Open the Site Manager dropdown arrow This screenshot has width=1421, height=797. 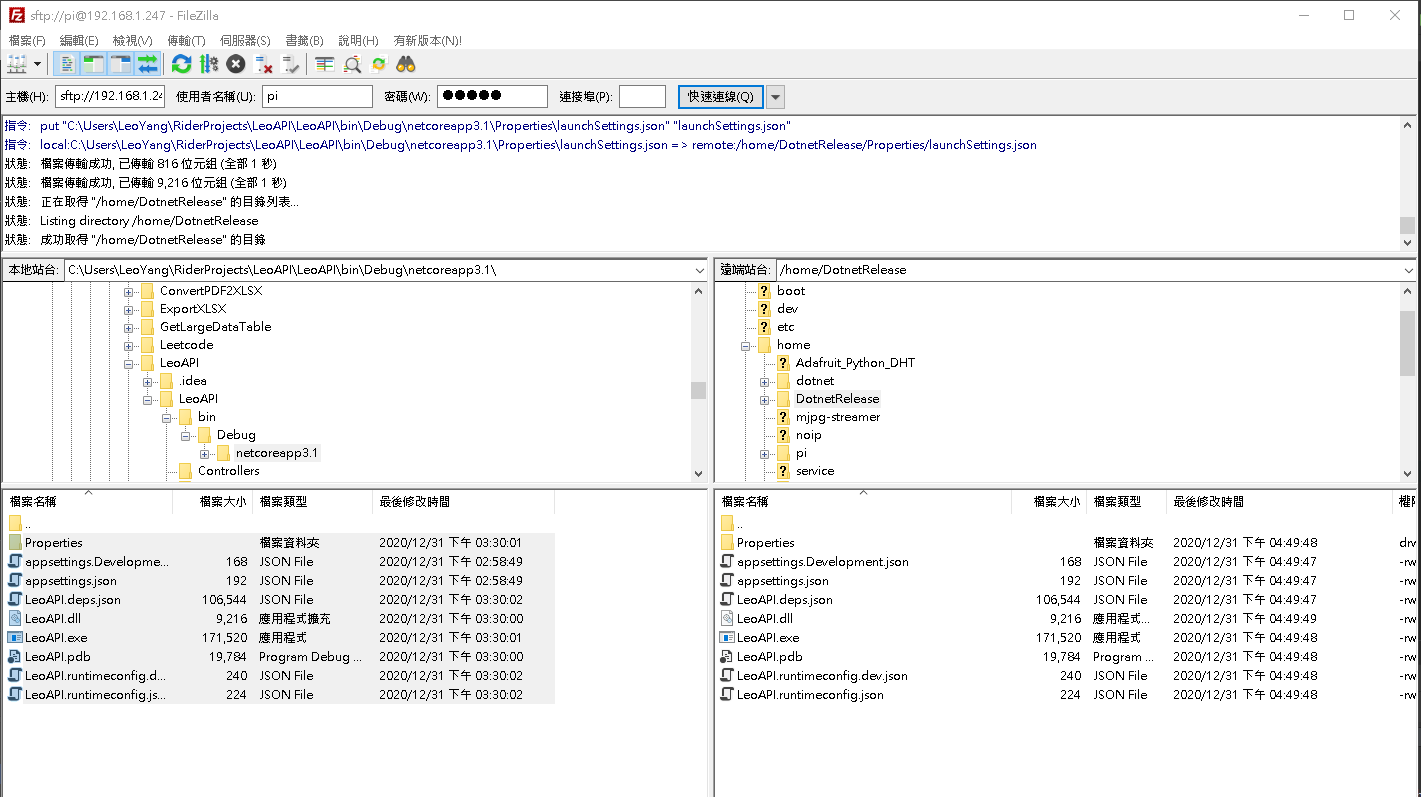[38, 64]
